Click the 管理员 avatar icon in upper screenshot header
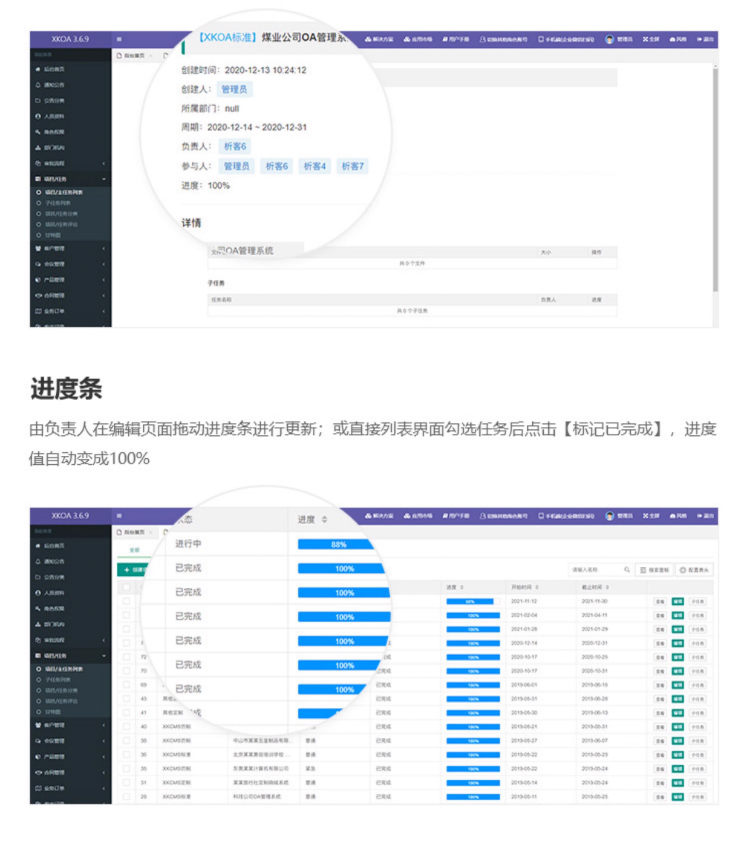The height and width of the screenshot is (864, 750). pos(610,39)
